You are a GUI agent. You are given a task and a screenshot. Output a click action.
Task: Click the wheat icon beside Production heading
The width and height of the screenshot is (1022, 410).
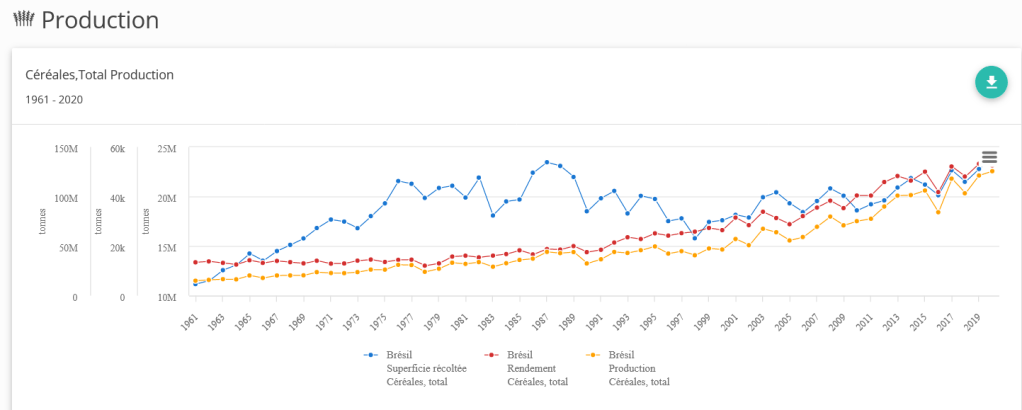[23, 20]
